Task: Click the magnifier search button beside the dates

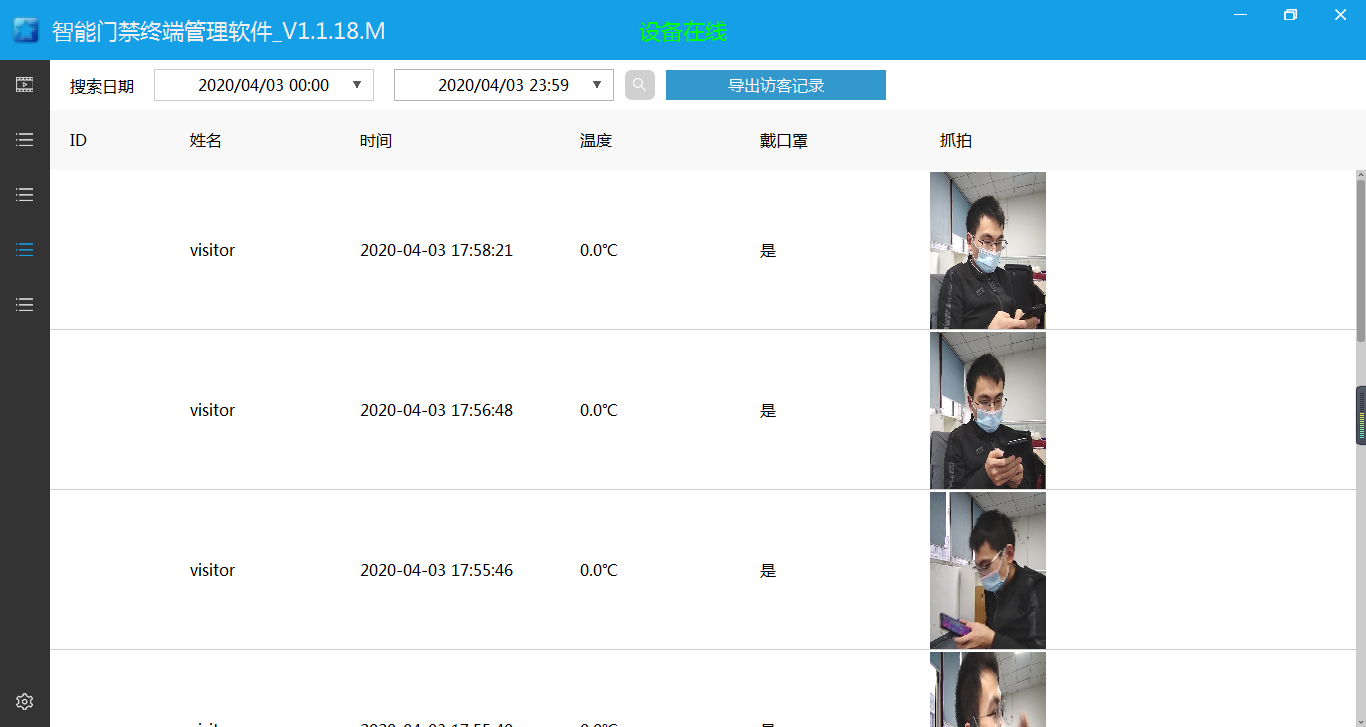Action: click(x=640, y=85)
